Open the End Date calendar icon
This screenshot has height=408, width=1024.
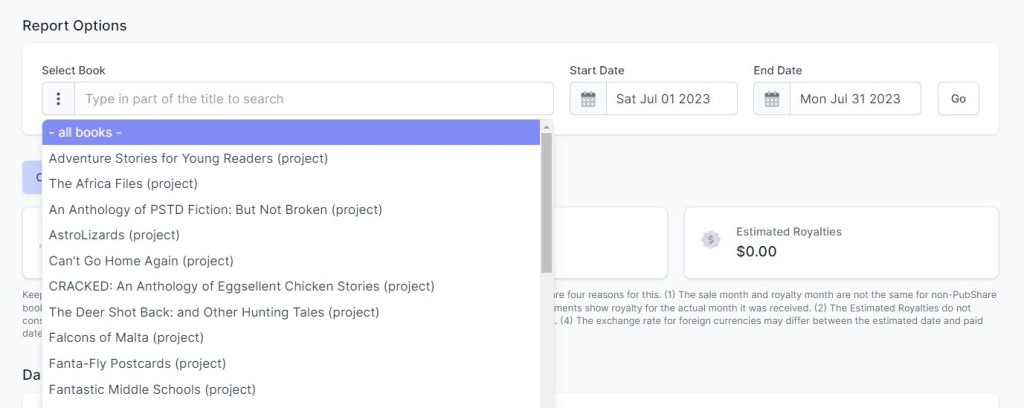(772, 99)
